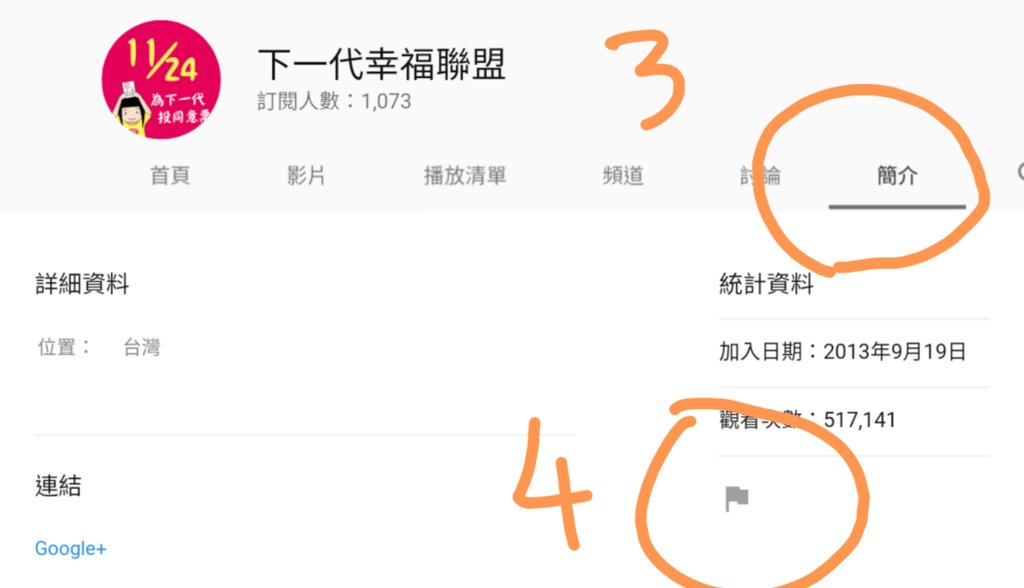1024x588 pixels.
Task: Select the 播放清單 tab
Action: click(465, 176)
